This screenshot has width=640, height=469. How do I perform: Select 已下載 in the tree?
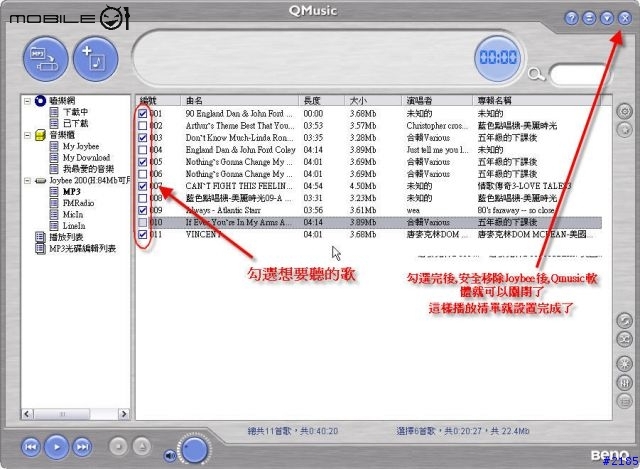point(75,123)
